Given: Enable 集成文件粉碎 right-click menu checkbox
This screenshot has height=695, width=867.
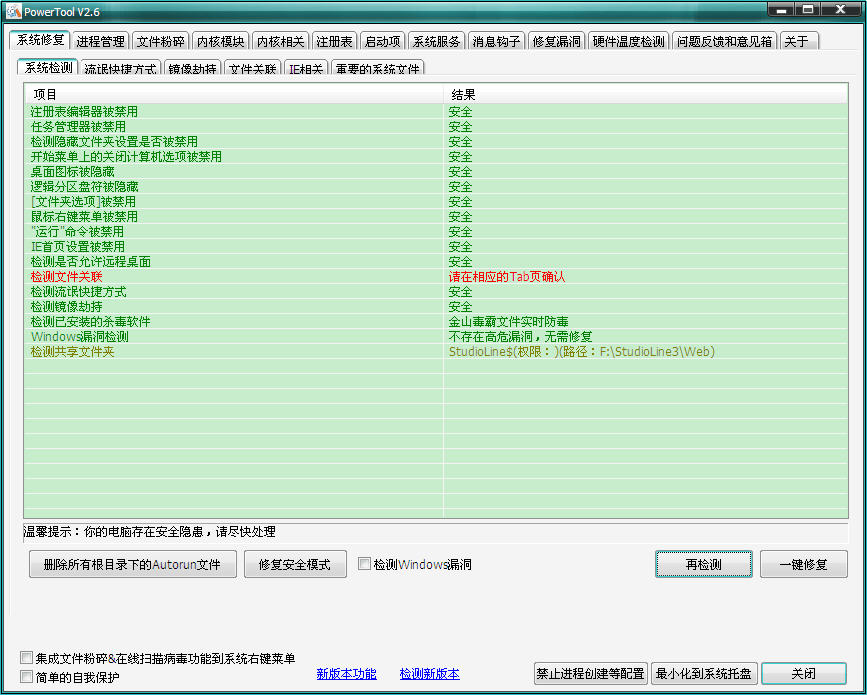Looking at the screenshot, I should (x=27, y=658).
